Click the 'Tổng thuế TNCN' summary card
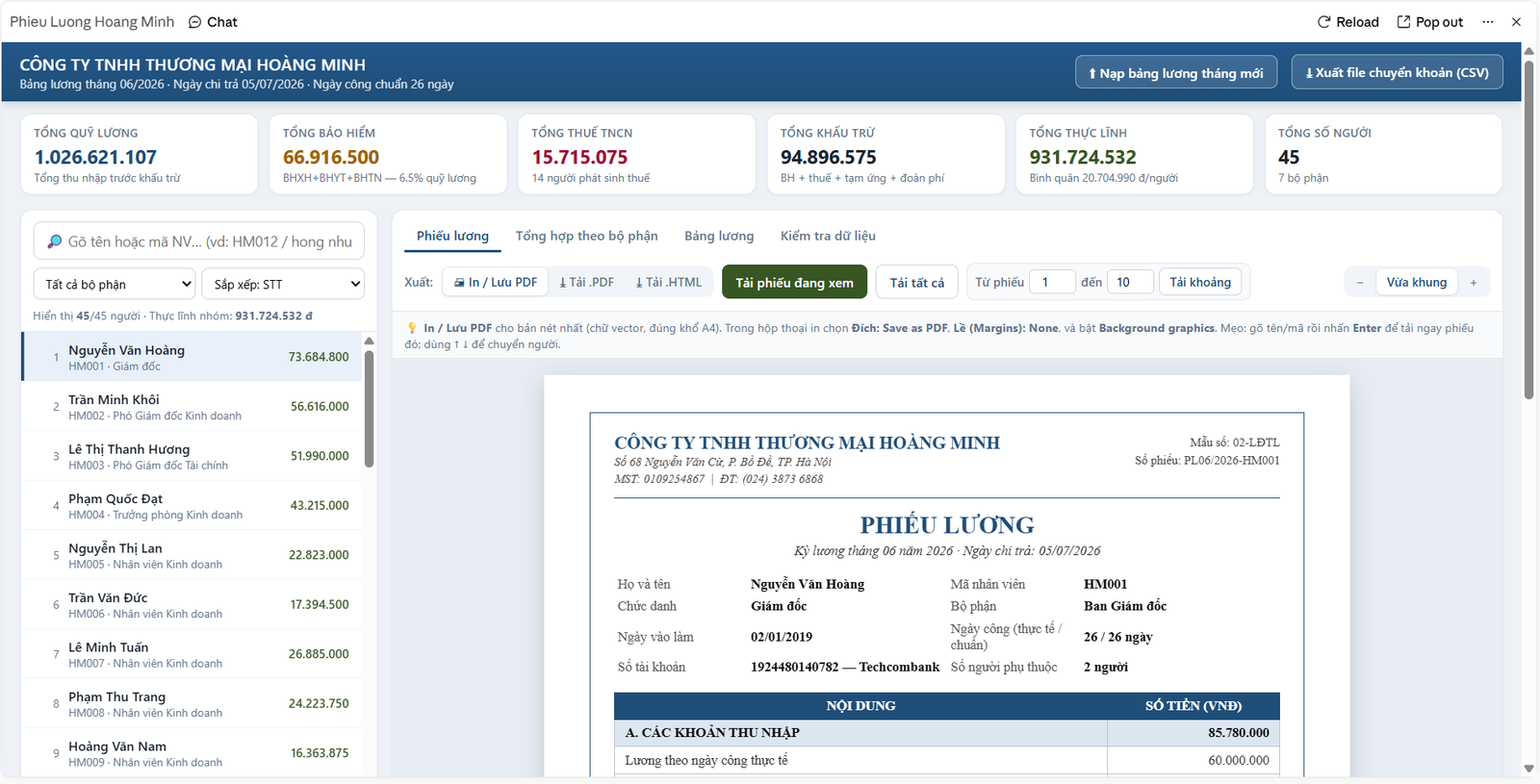Screen dimensions: 1540x784 [x=637, y=154]
